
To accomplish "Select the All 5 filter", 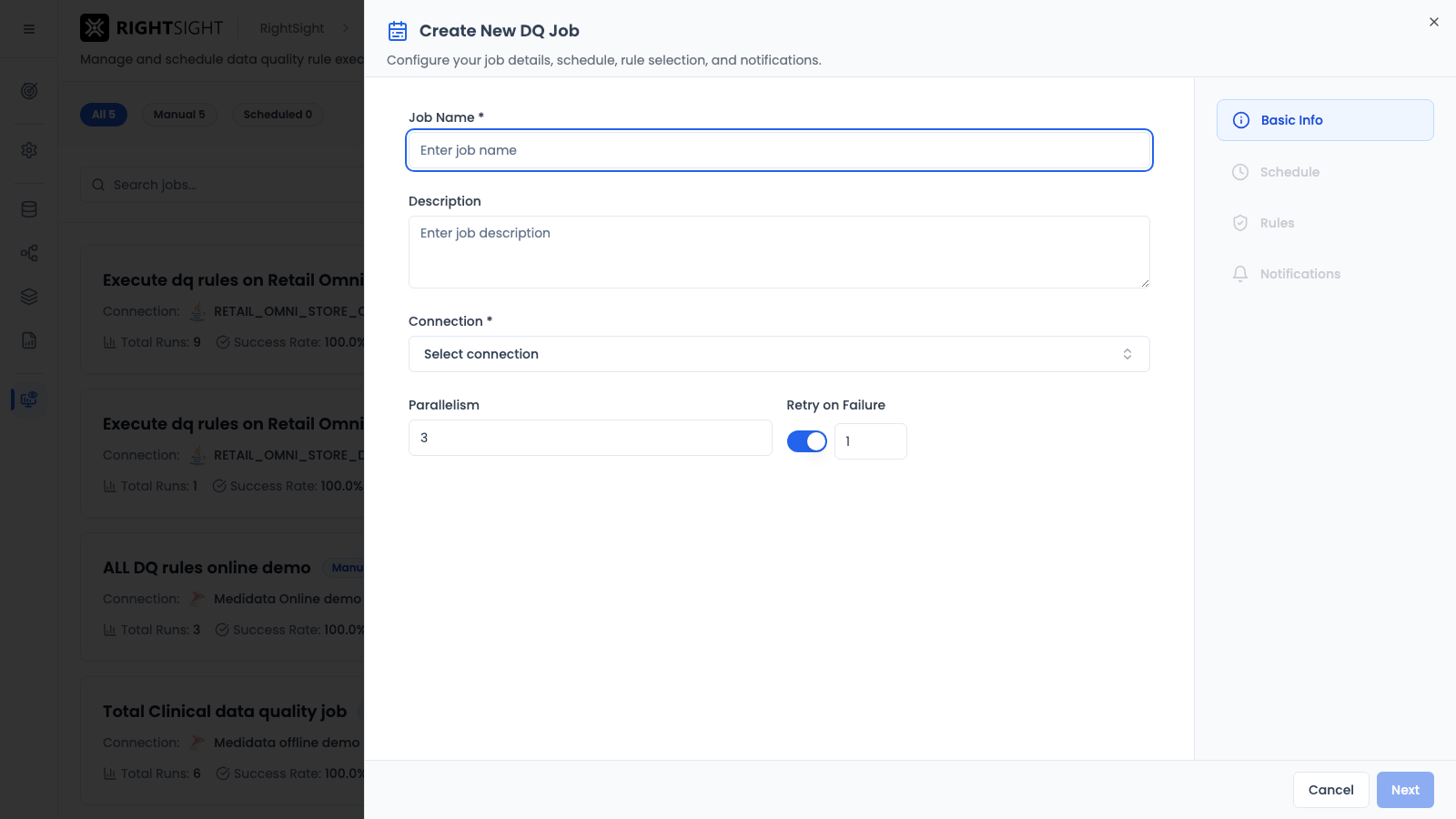I will pos(104,115).
